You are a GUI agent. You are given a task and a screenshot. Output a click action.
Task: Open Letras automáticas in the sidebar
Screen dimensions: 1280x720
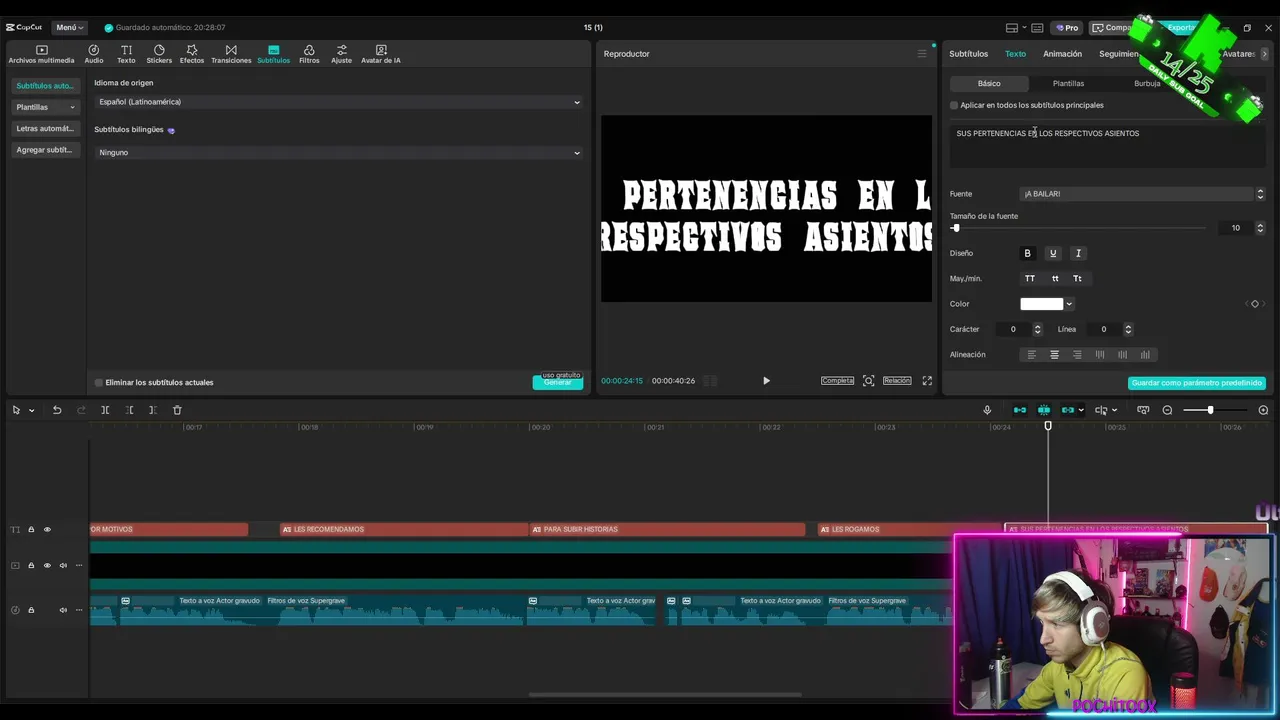coord(45,129)
